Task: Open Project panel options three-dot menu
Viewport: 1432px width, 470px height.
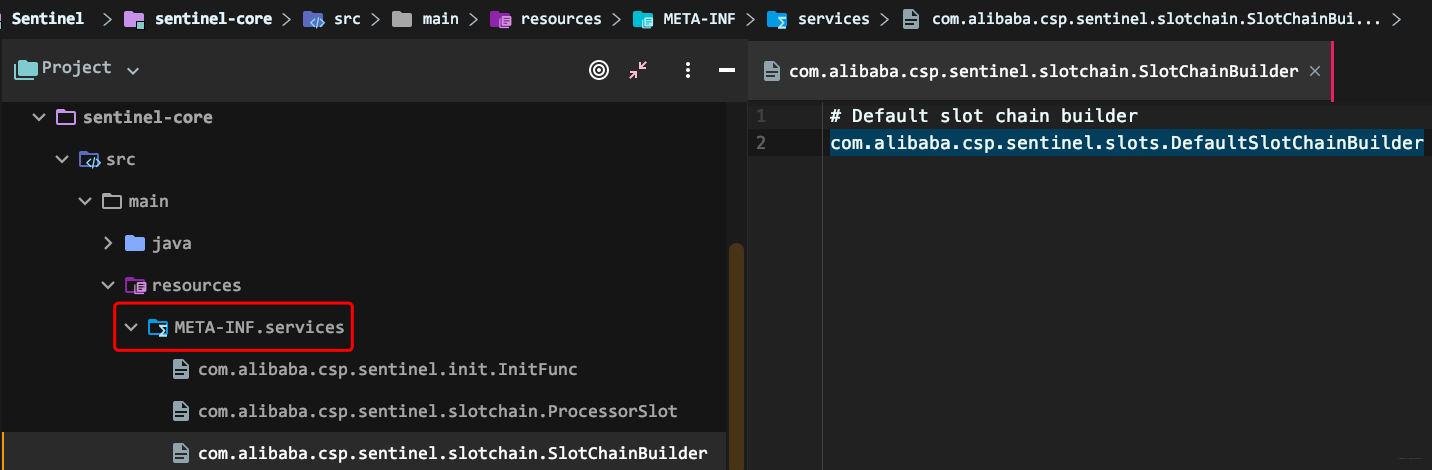Action: click(x=688, y=70)
